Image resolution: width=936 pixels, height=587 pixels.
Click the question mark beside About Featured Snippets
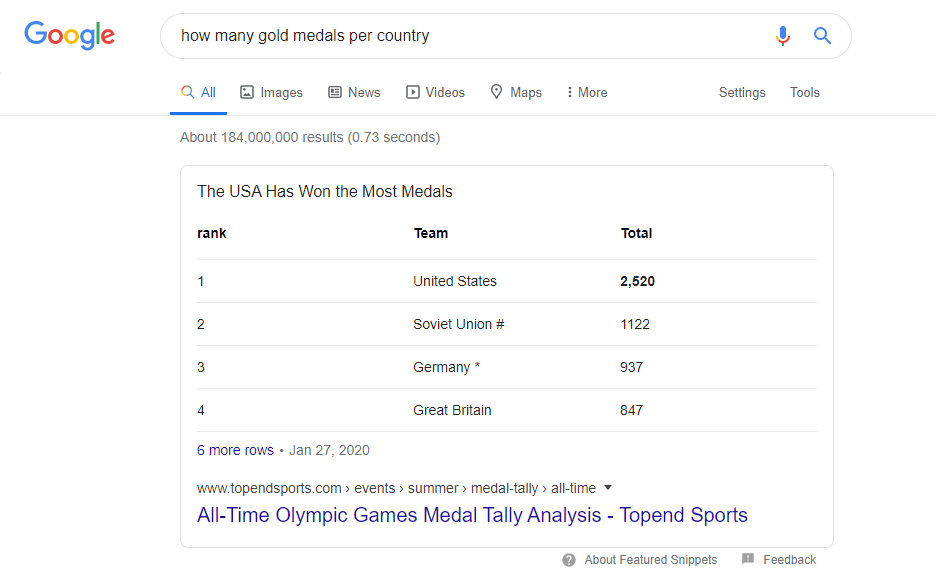569,560
